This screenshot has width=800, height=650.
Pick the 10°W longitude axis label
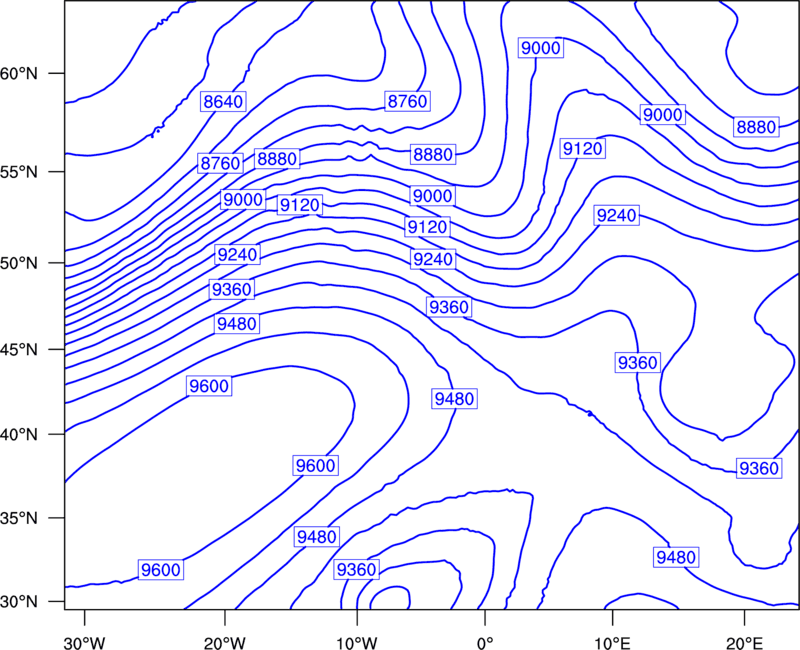357,643
